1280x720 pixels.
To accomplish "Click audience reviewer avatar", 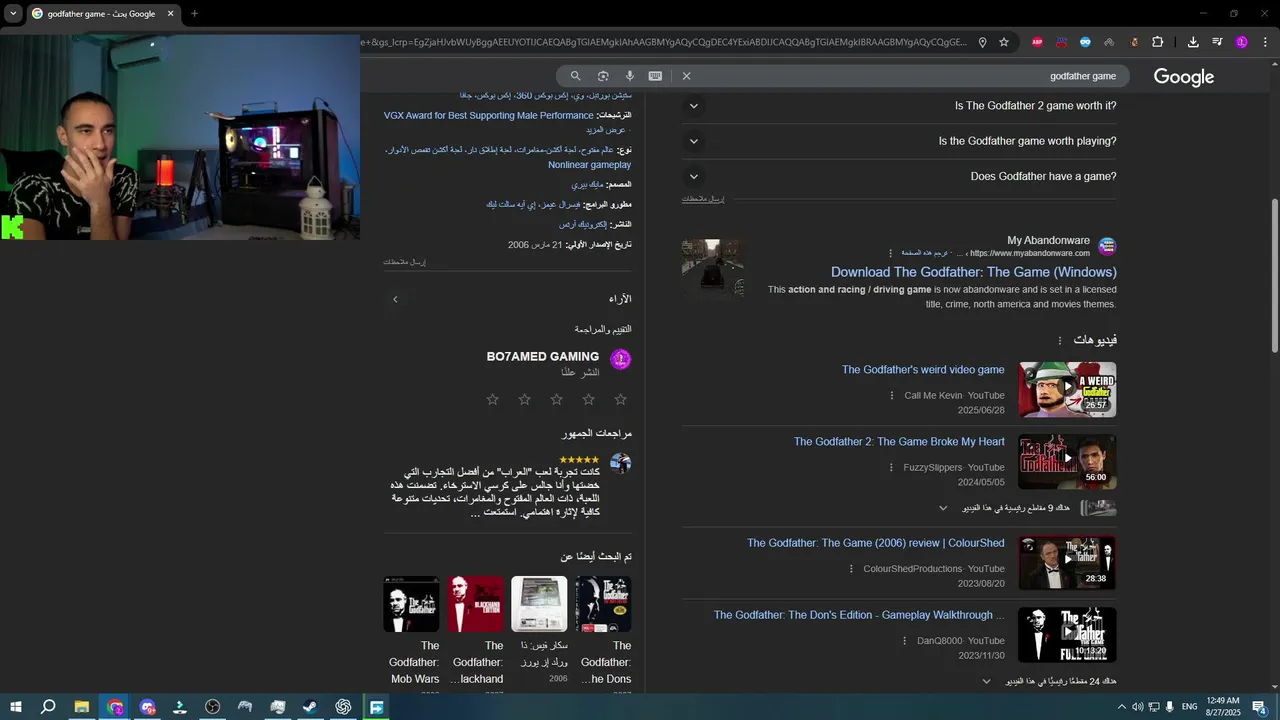I will (620, 463).
